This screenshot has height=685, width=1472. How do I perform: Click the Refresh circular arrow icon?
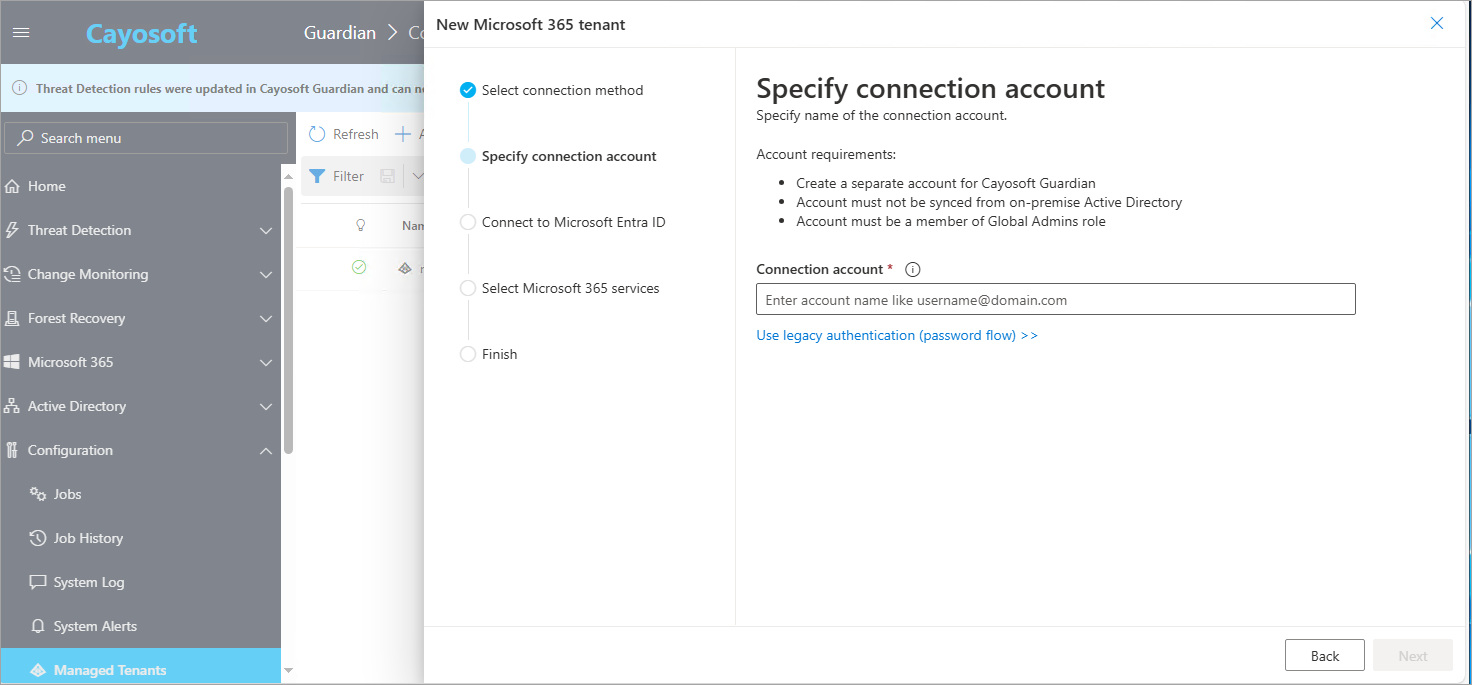(317, 134)
